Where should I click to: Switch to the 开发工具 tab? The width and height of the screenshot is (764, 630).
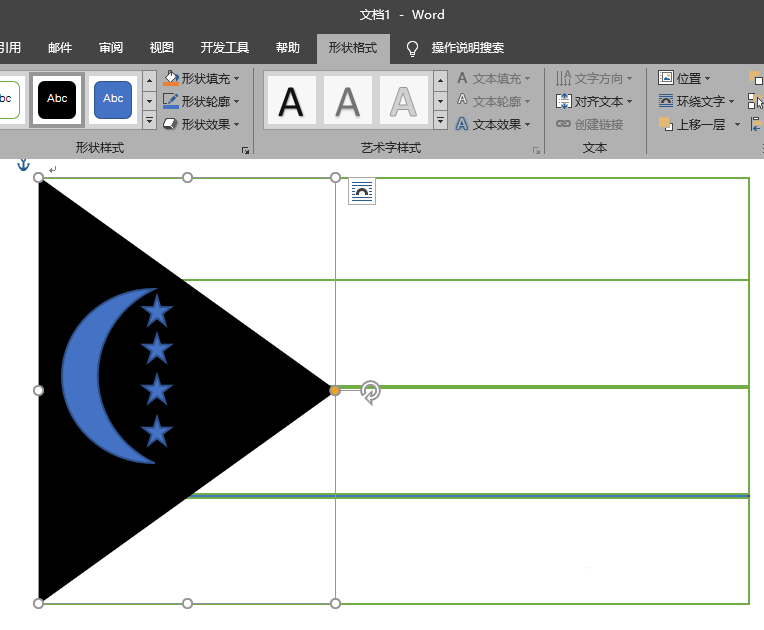(x=225, y=48)
